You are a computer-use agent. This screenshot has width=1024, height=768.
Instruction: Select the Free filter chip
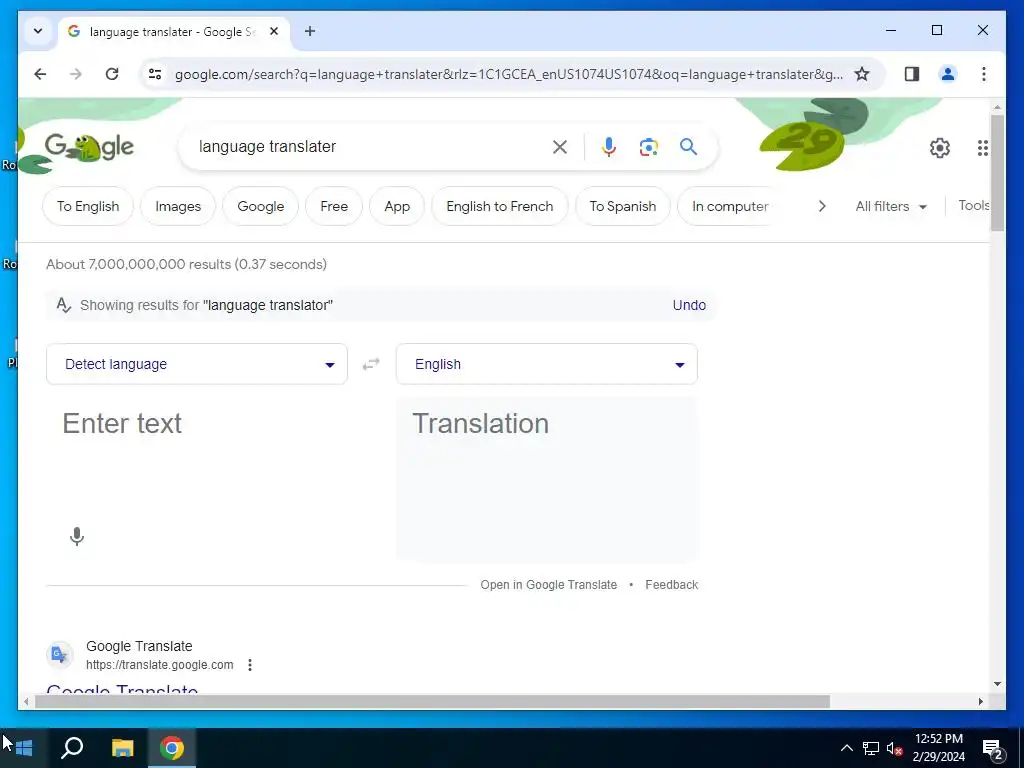tap(334, 206)
